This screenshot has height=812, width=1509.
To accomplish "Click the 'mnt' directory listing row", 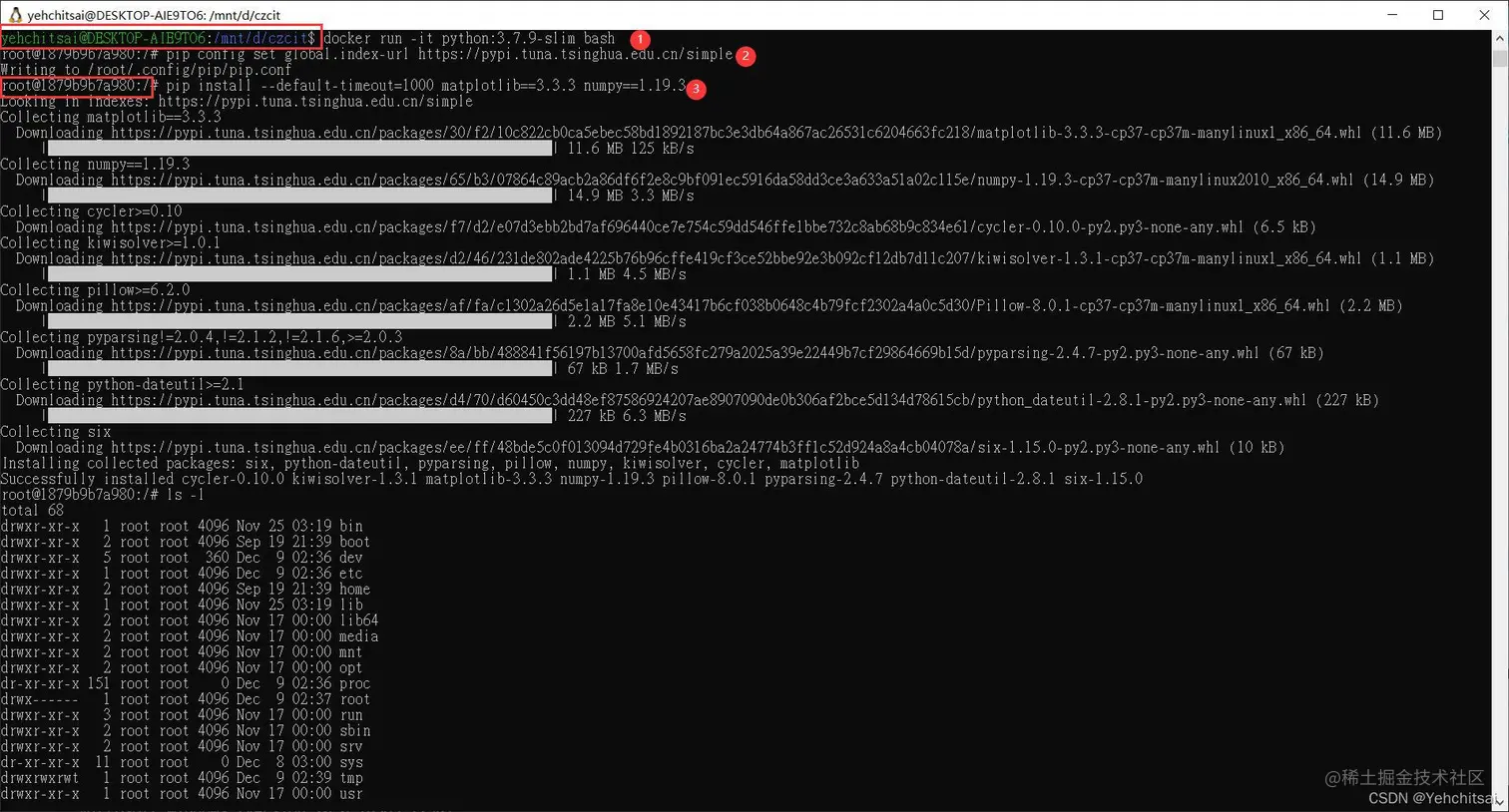I will coord(182,652).
